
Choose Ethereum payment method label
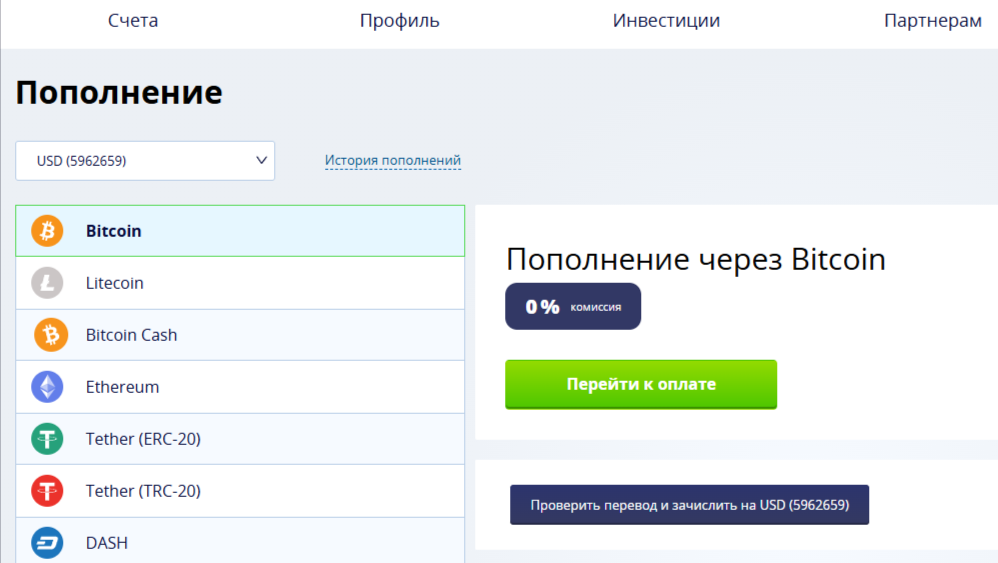pyautogui.click(x=122, y=387)
